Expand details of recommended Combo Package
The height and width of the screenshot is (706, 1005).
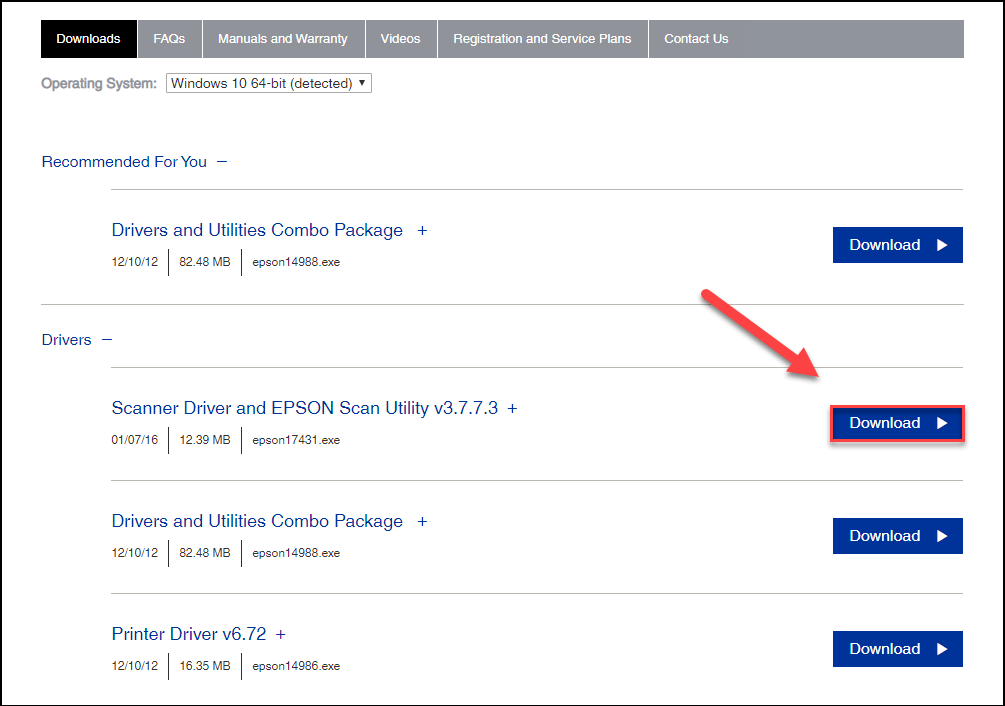pos(422,231)
